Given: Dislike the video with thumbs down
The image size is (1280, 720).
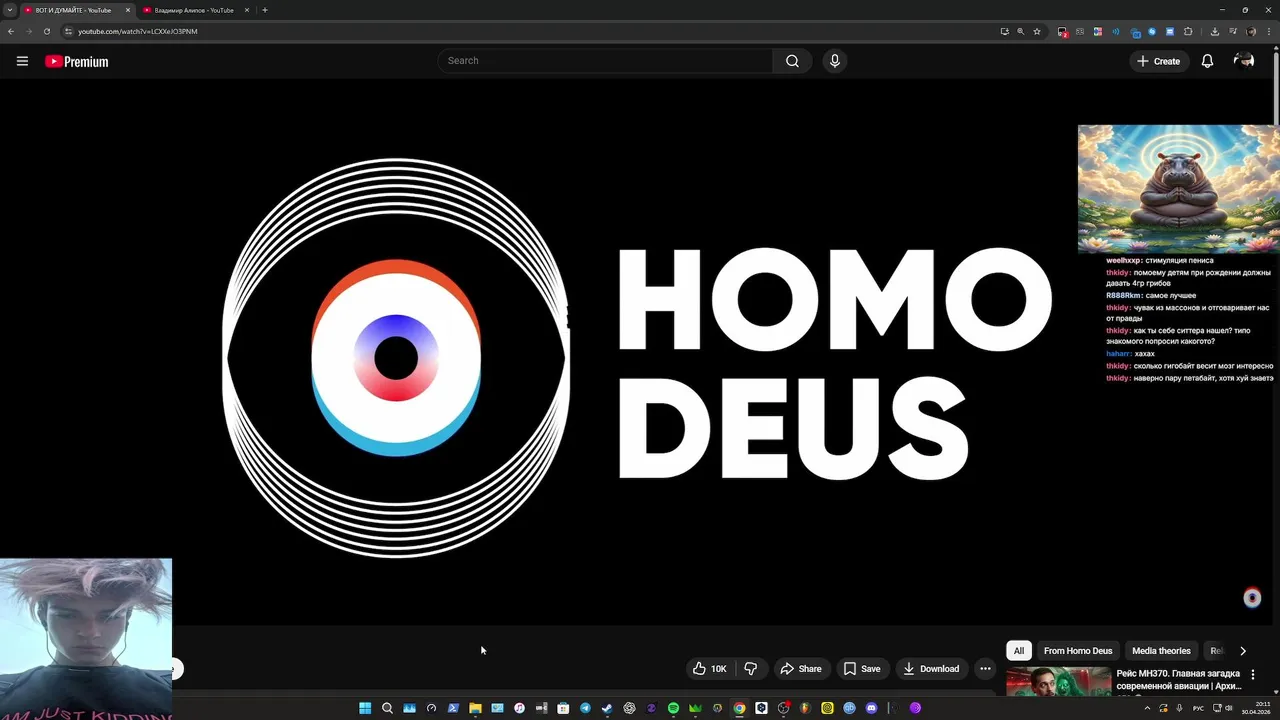Looking at the screenshot, I should click(x=751, y=669).
